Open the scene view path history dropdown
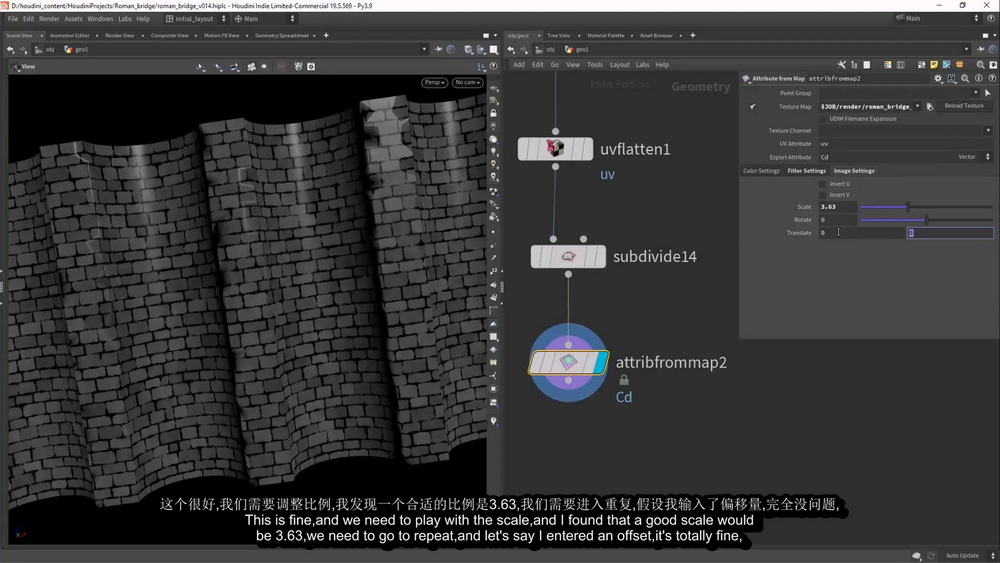 point(424,49)
